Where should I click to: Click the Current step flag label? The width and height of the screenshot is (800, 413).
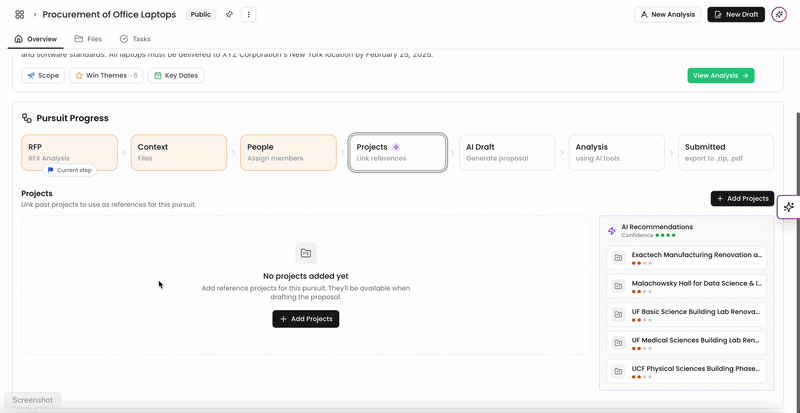click(69, 171)
